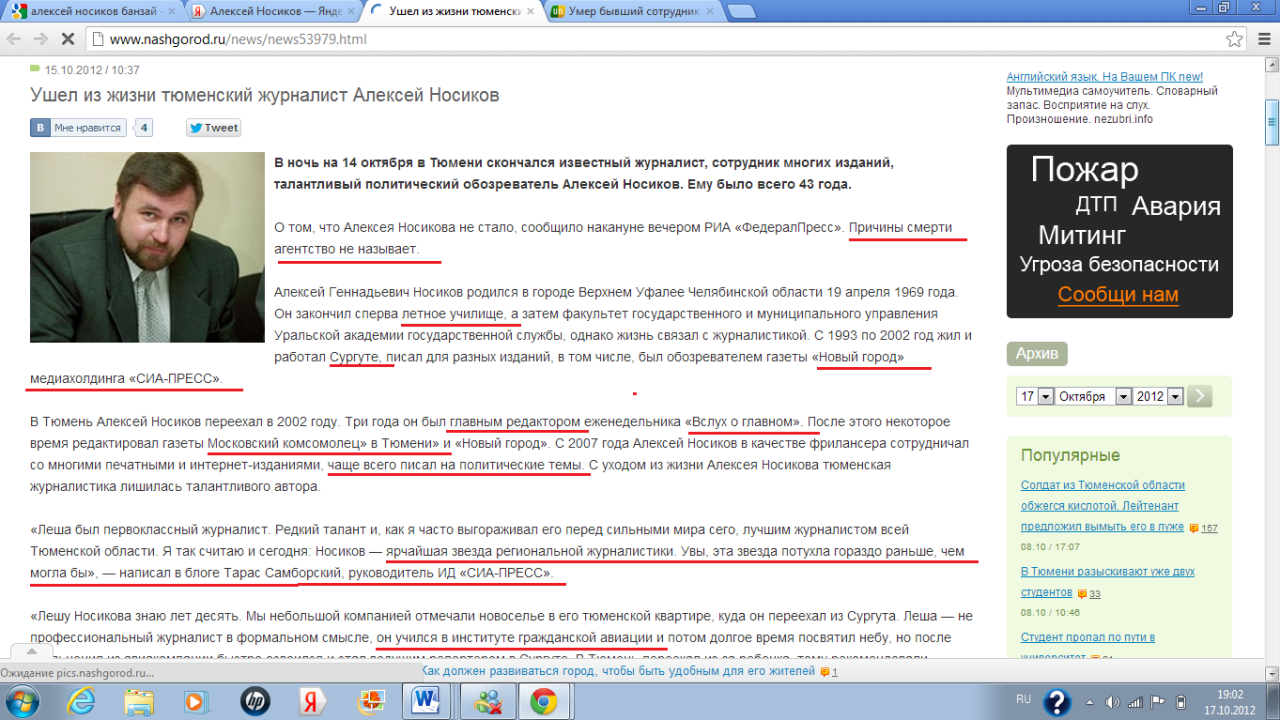The width and height of the screenshot is (1280, 720).
Task: Open 'Как должен развиваться город' link at bottom
Action: (619, 672)
